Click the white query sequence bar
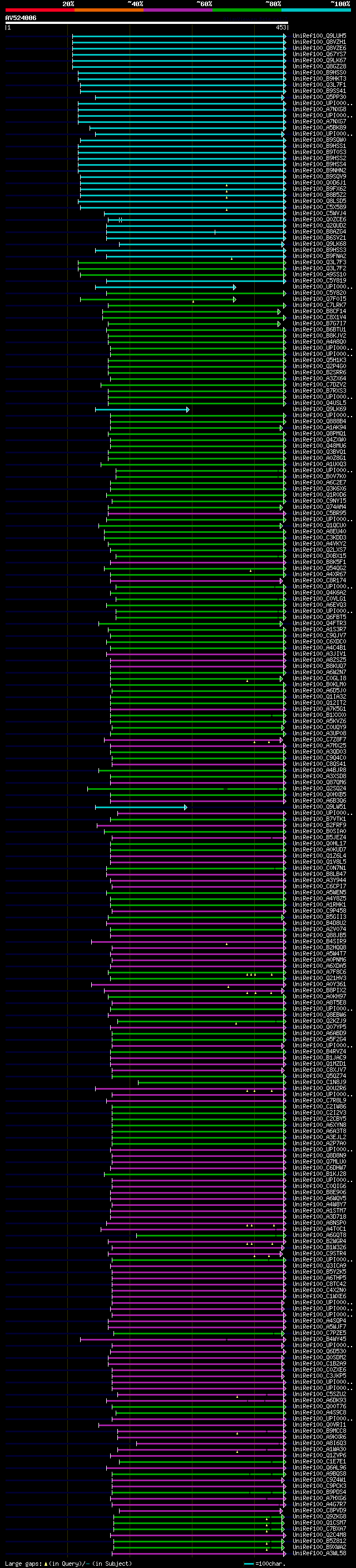356x1568 pixels. point(147,23)
